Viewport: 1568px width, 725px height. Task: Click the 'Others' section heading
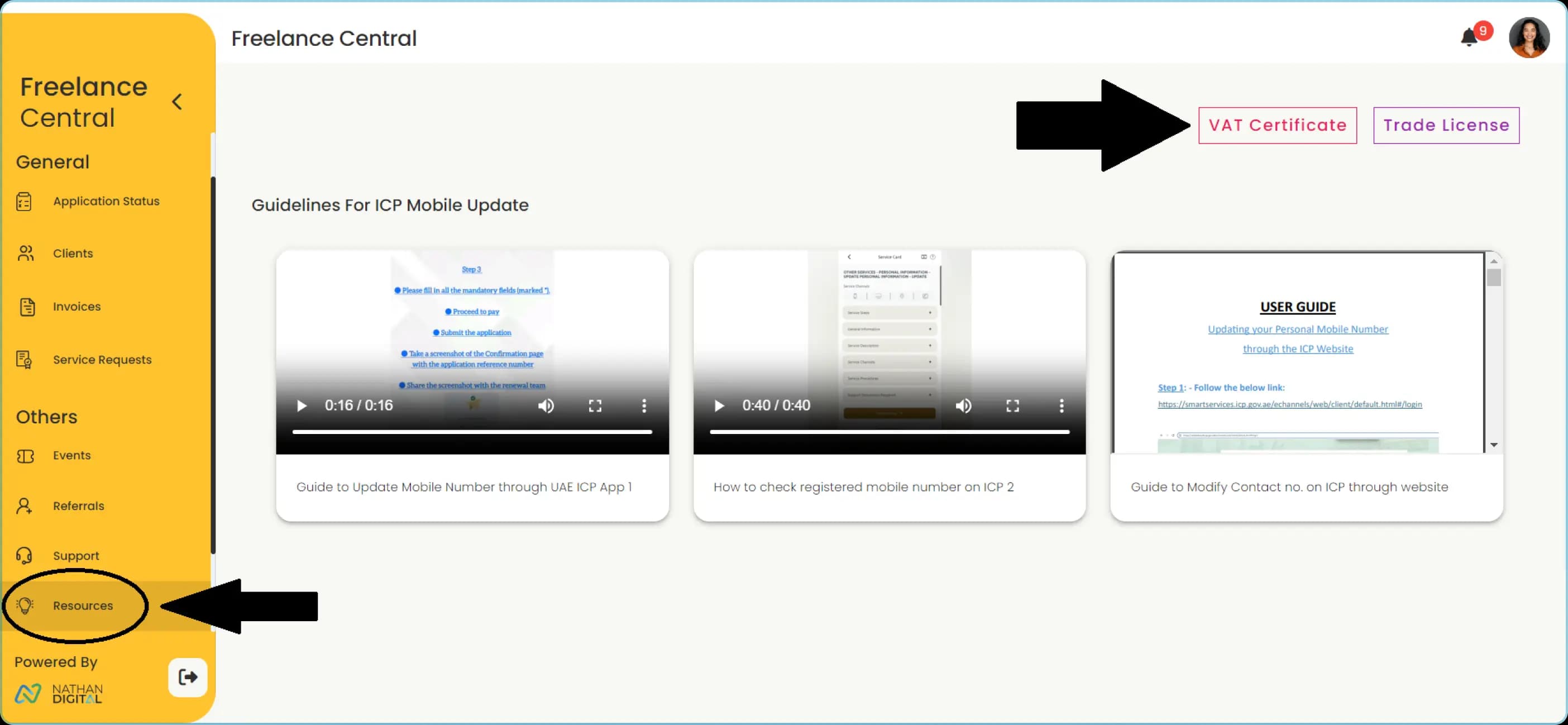46,417
